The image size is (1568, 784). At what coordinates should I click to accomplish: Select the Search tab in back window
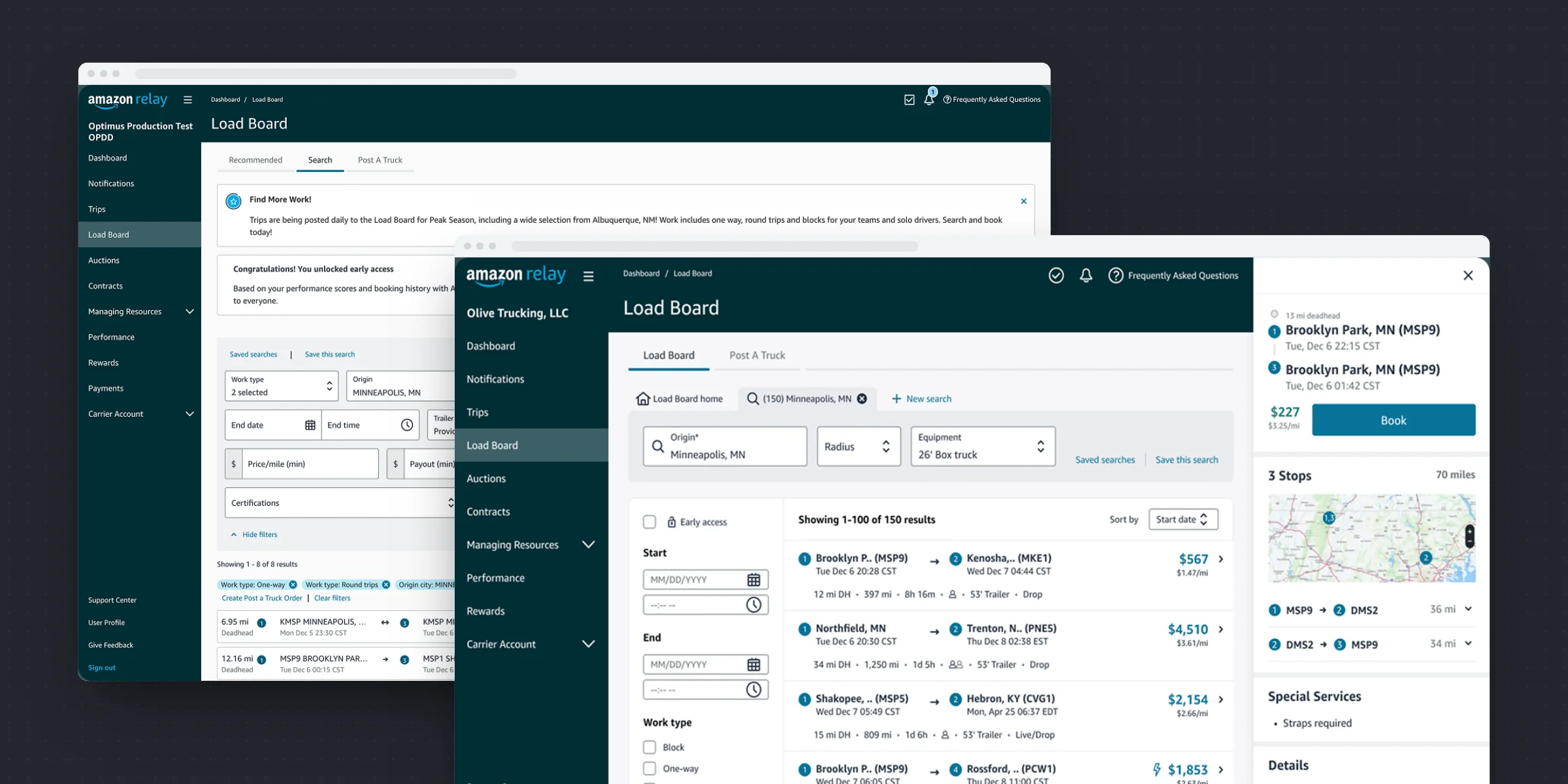pyautogui.click(x=320, y=160)
